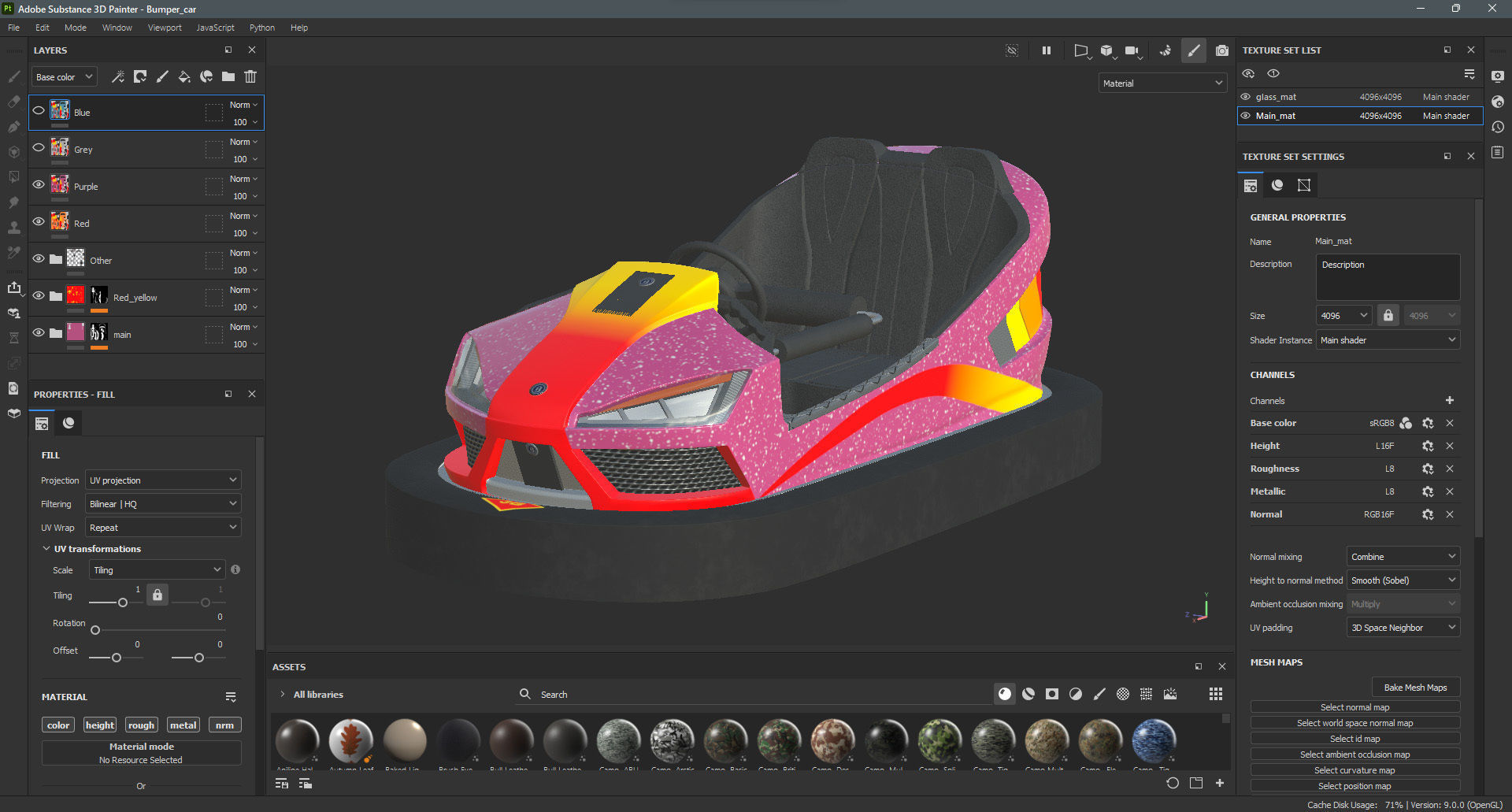Open the UV Wrap Repeat dropdown
Viewport: 1512px width, 812px height.
163,527
